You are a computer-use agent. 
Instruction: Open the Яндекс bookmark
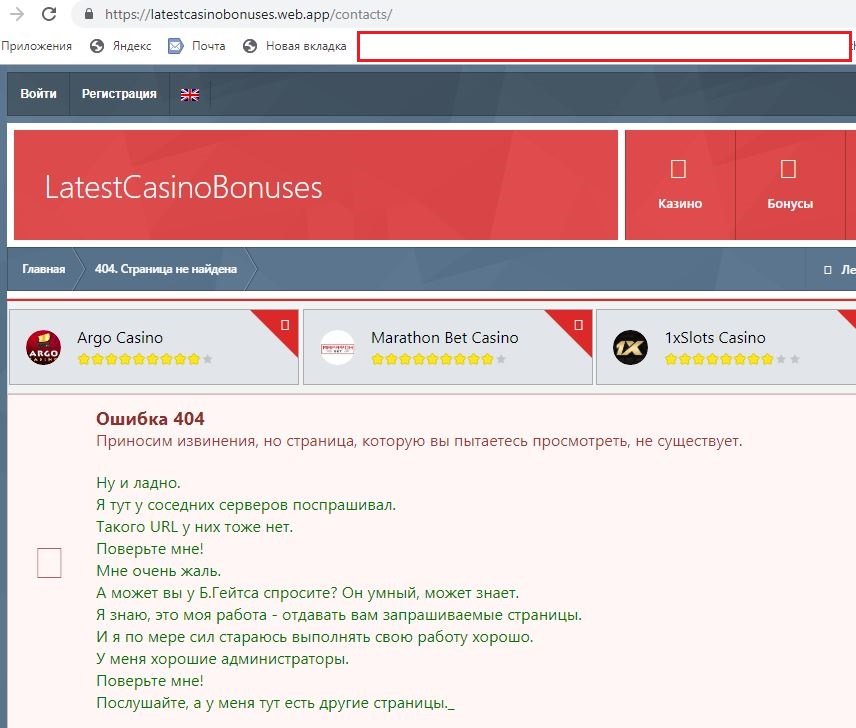(121, 46)
